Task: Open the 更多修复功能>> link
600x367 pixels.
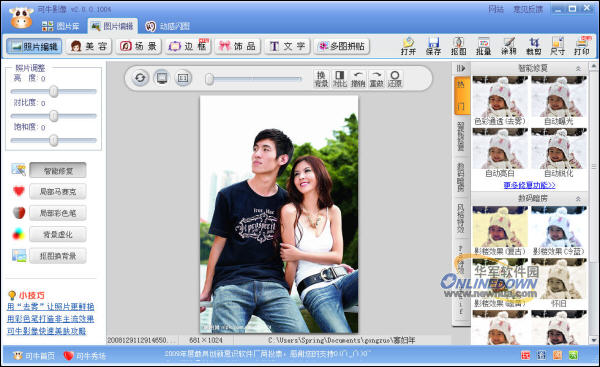Action: point(530,185)
